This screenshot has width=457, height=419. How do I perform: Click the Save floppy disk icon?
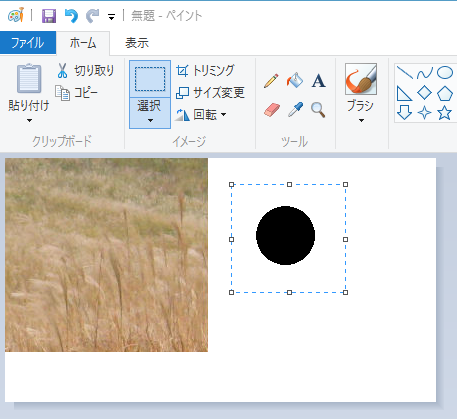pyautogui.click(x=49, y=16)
